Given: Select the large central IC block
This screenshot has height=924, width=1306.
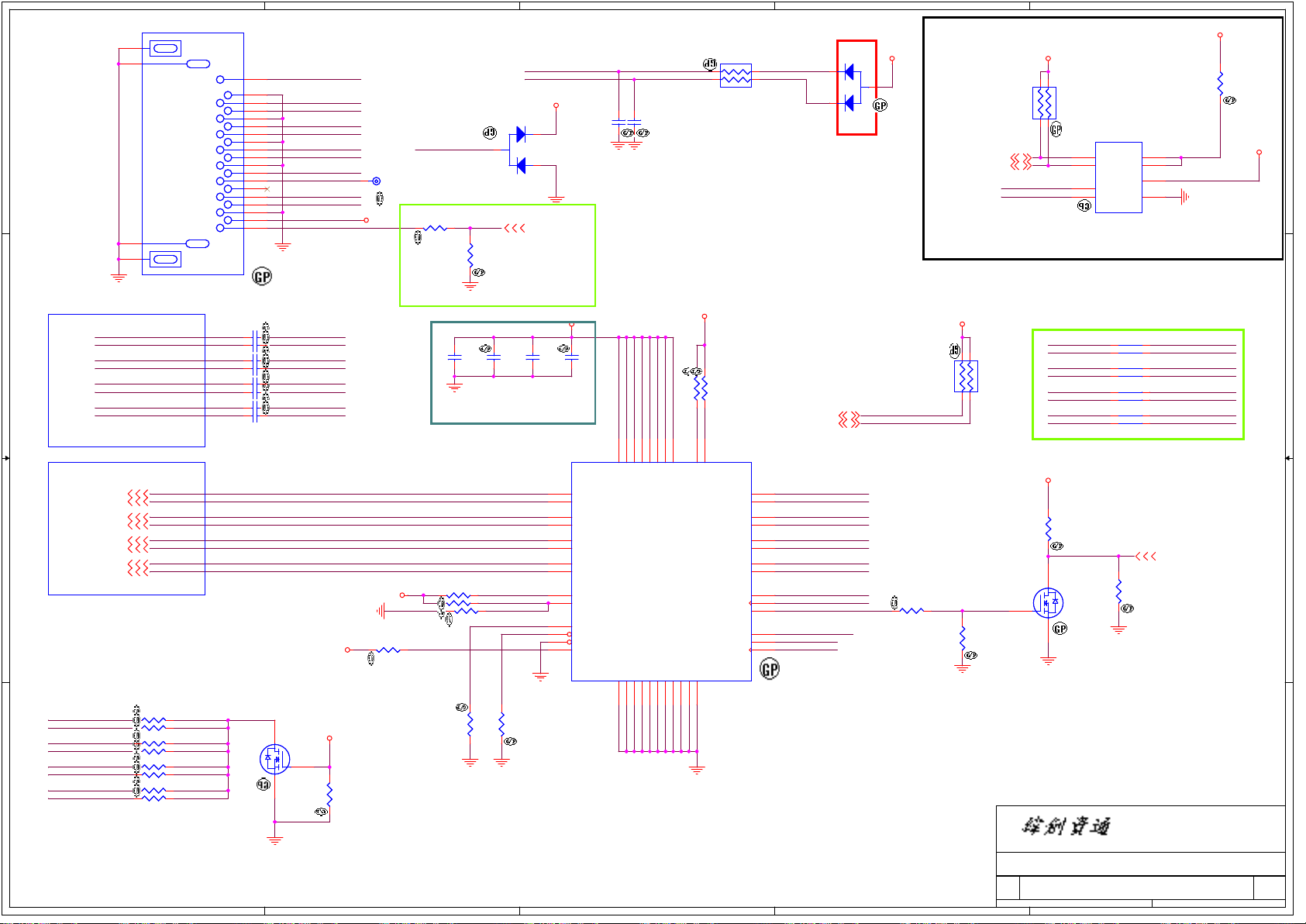Looking at the screenshot, I should click(x=660, y=571).
